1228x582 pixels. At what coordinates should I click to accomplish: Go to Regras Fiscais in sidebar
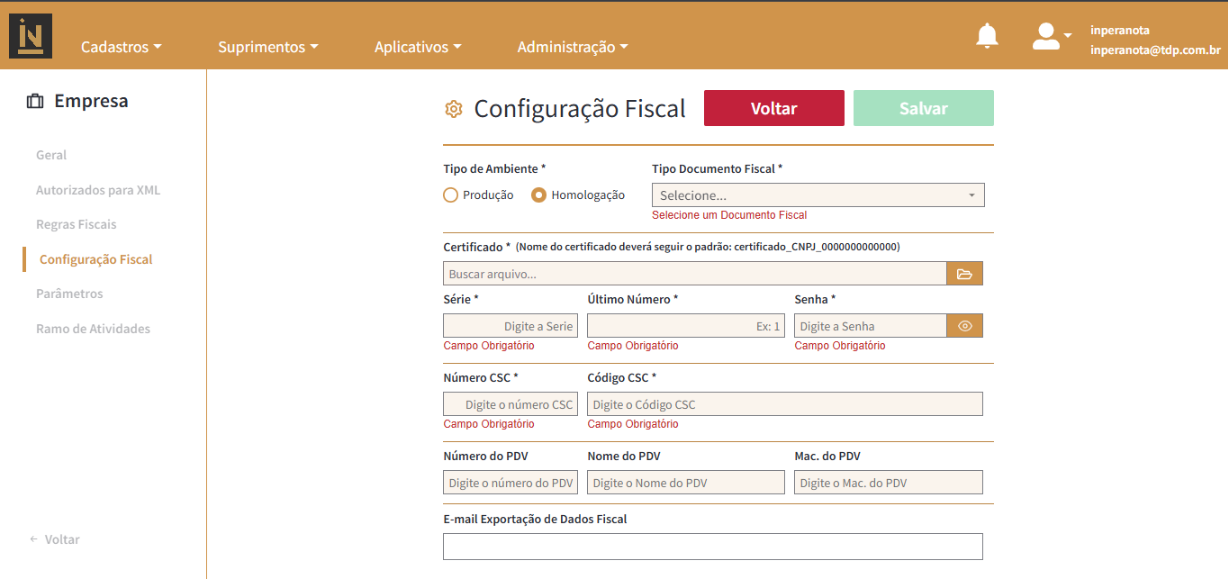tap(76, 224)
